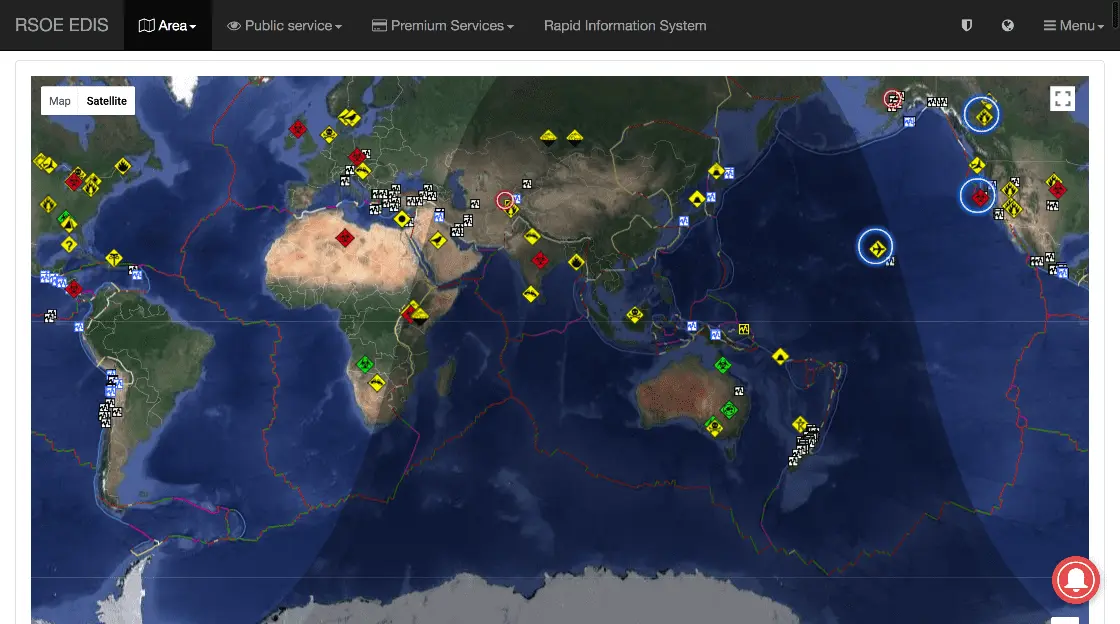Viewport: 1120px width, 624px height.
Task: Open the hamburger Menu dropdown
Action: coord(1073,25)
